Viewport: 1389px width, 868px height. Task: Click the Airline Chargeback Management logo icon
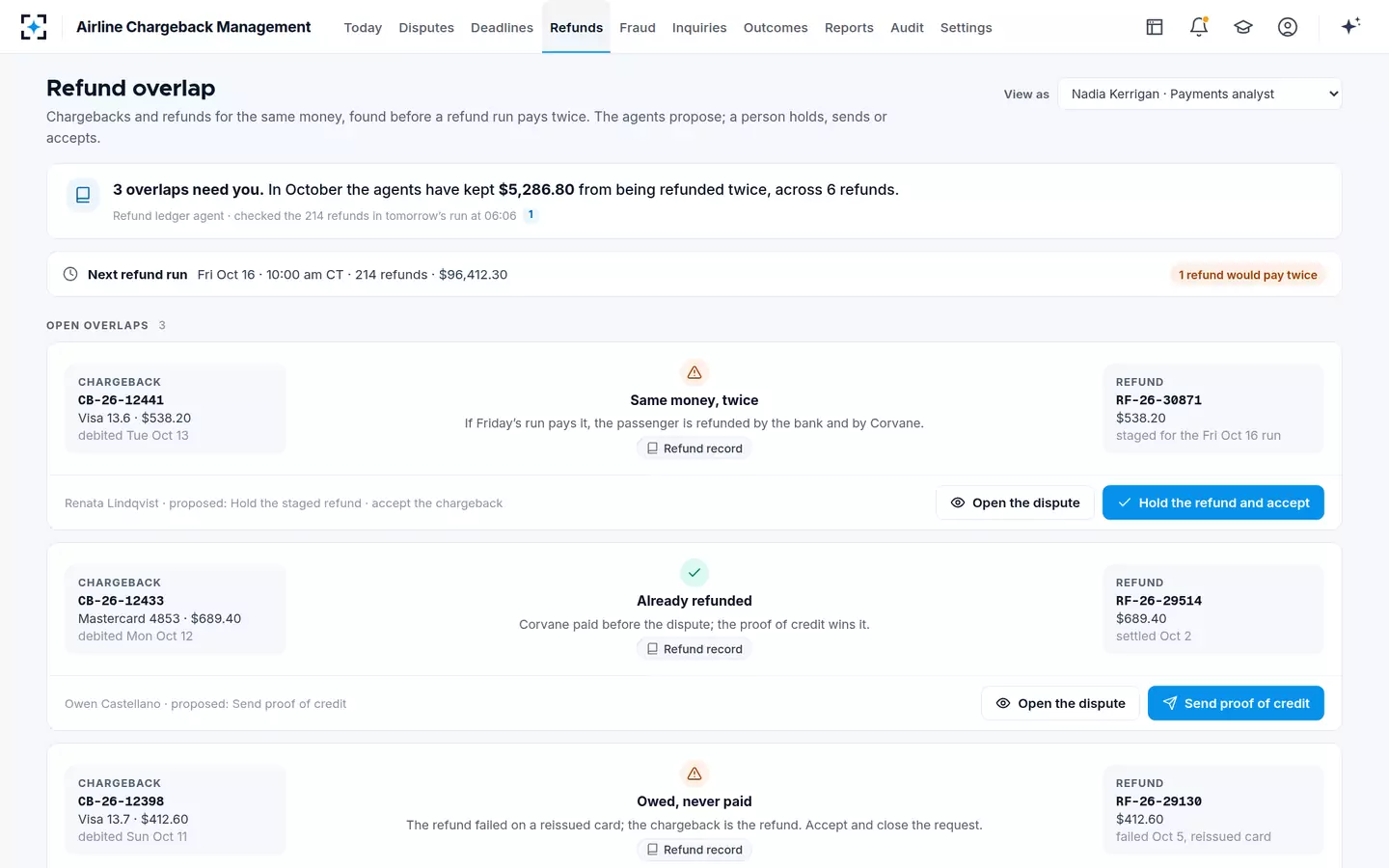34,27
